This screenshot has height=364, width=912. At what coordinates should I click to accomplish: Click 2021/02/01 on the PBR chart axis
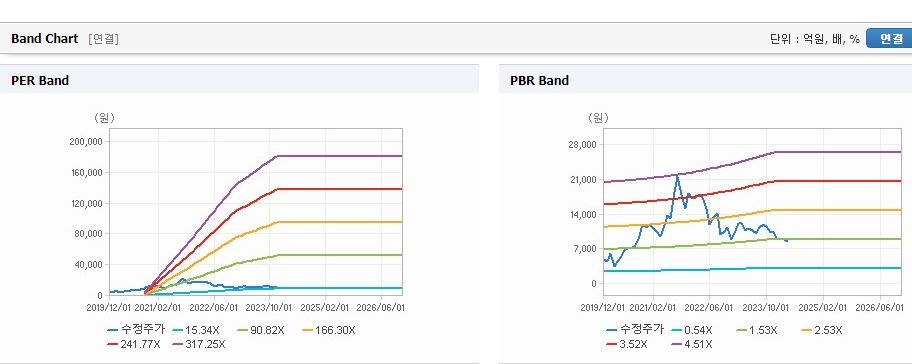[x=654, y=307]
